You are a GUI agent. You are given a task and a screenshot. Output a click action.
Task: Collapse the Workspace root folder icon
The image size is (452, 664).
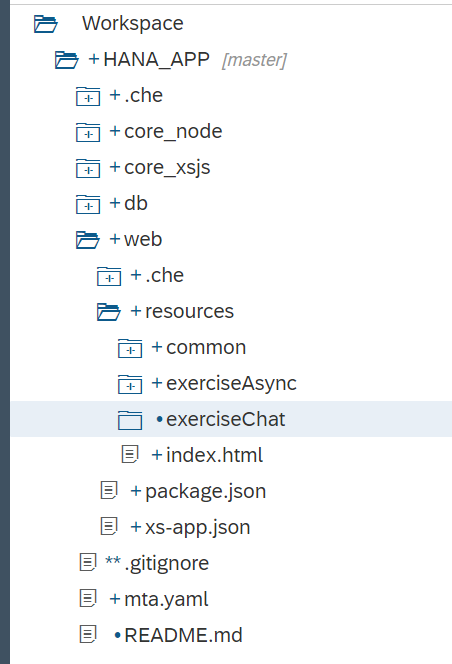[45, 24]
